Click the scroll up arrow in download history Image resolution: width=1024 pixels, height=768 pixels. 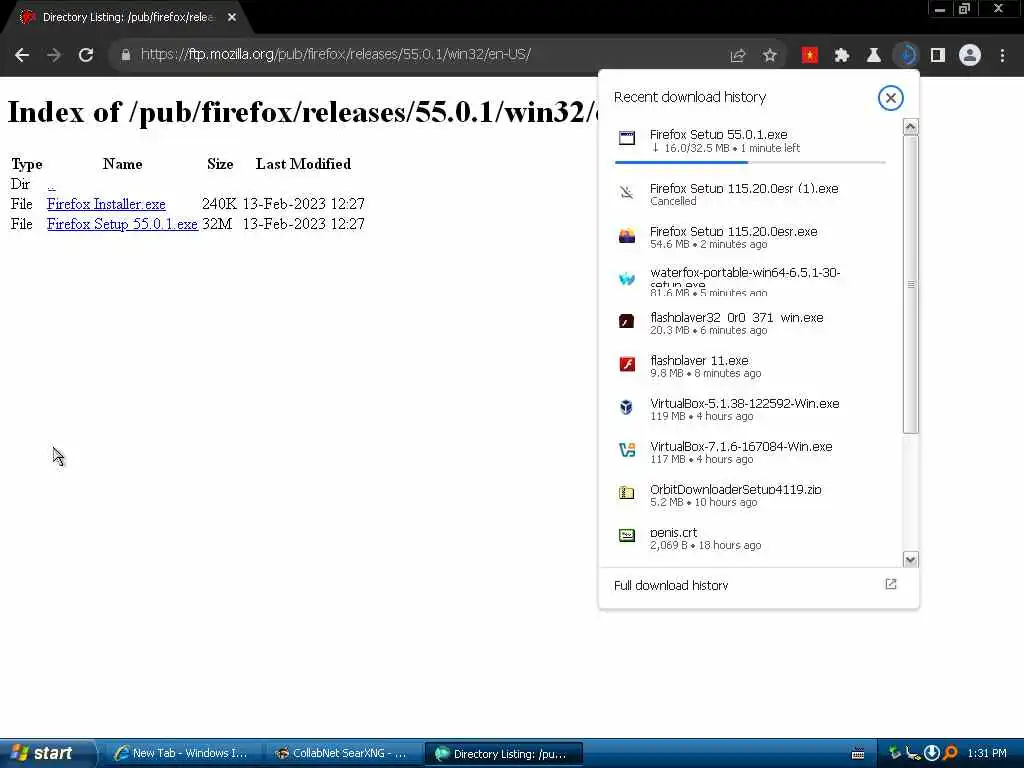[910, 127]
